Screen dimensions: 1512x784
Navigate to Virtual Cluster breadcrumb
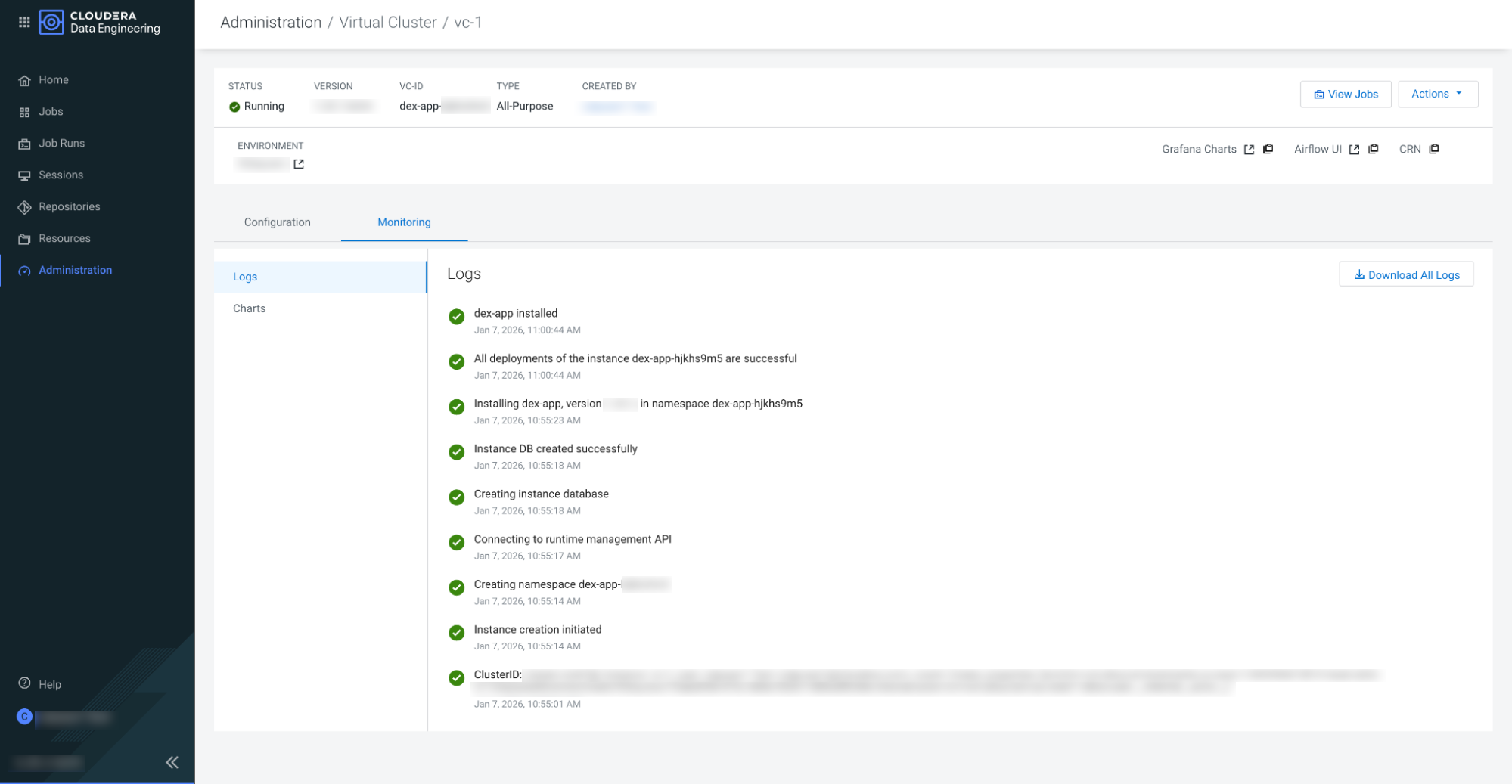[x=387, y=23]
